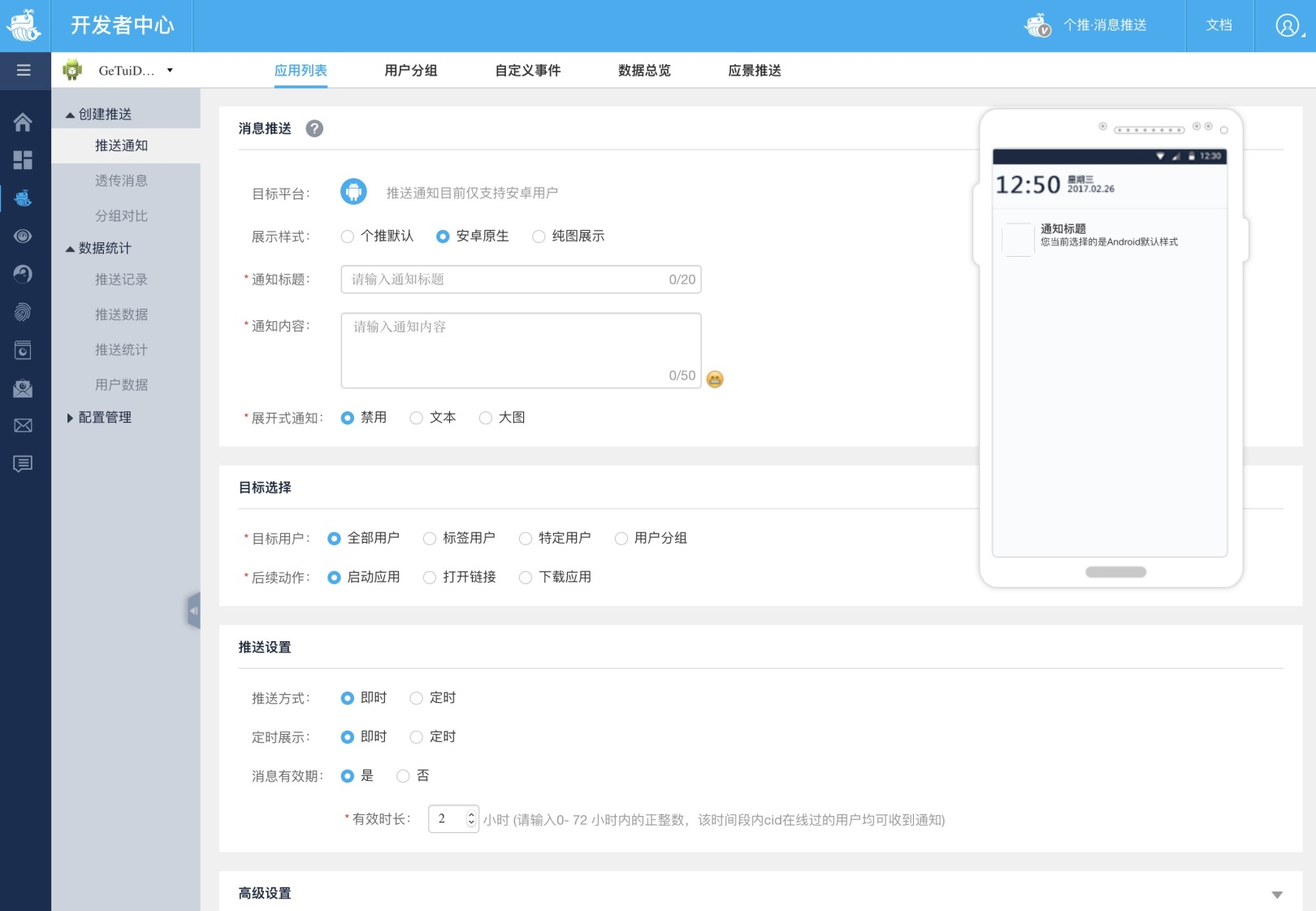This screenshot has width=1316, height=911.
Task: Click the 个推·消息推送 mascot icon in header
Action: point(1038,25)
